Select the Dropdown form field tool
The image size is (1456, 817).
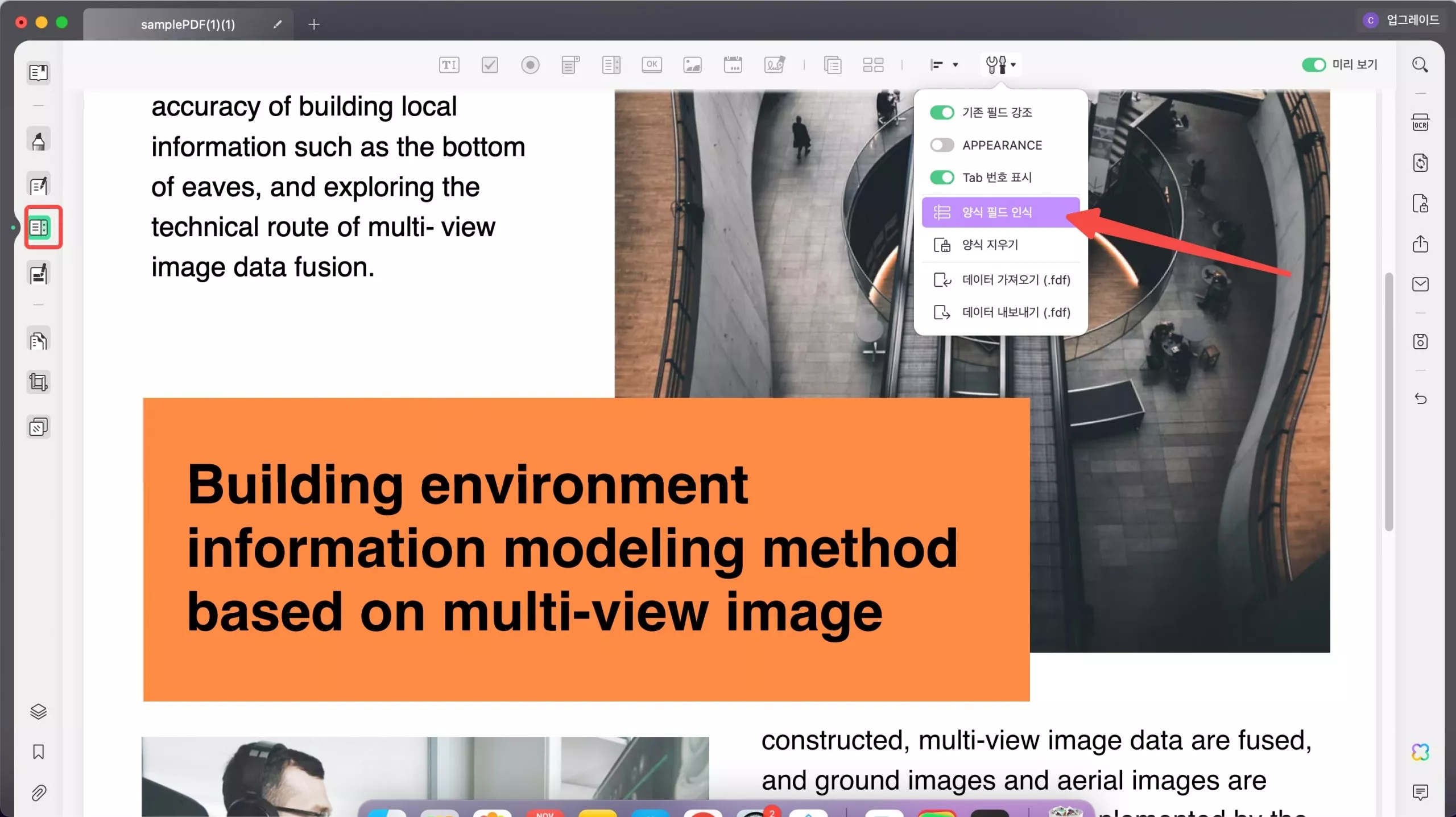[x=570, y=65]
